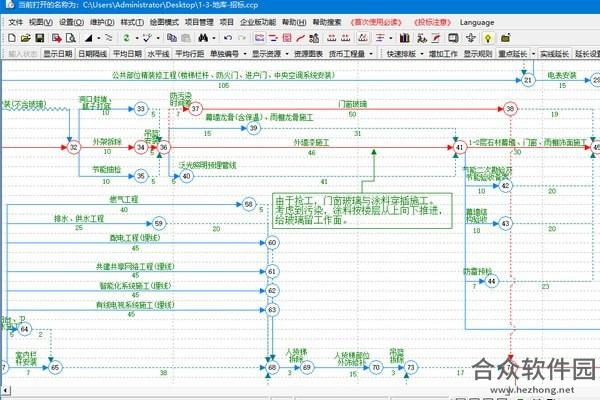Click the check mark toolbar icon

coord(147,38)
